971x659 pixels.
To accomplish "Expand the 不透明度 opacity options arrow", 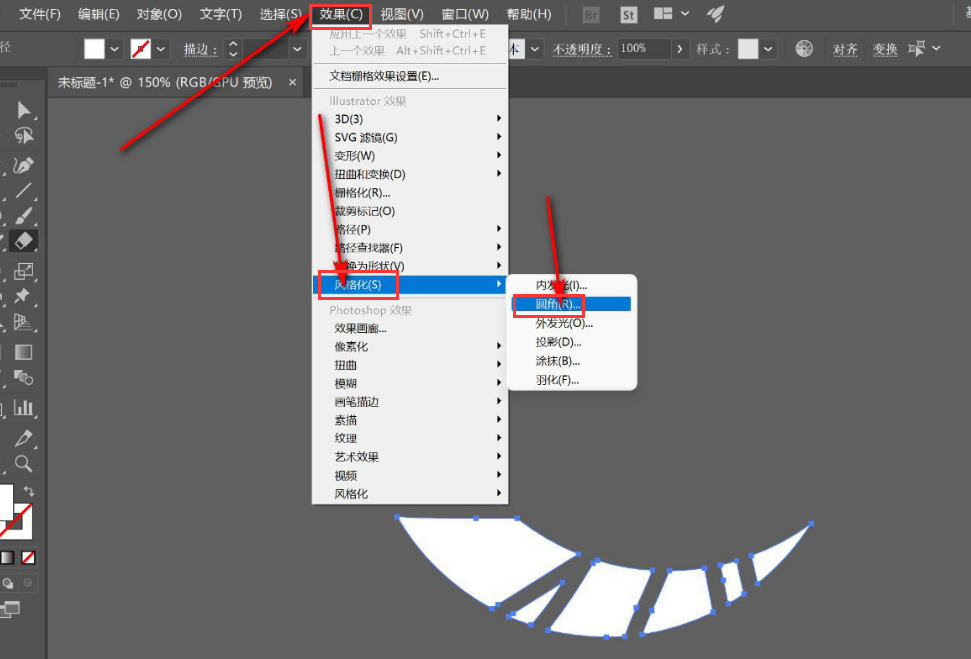I will tap(681, 47).
